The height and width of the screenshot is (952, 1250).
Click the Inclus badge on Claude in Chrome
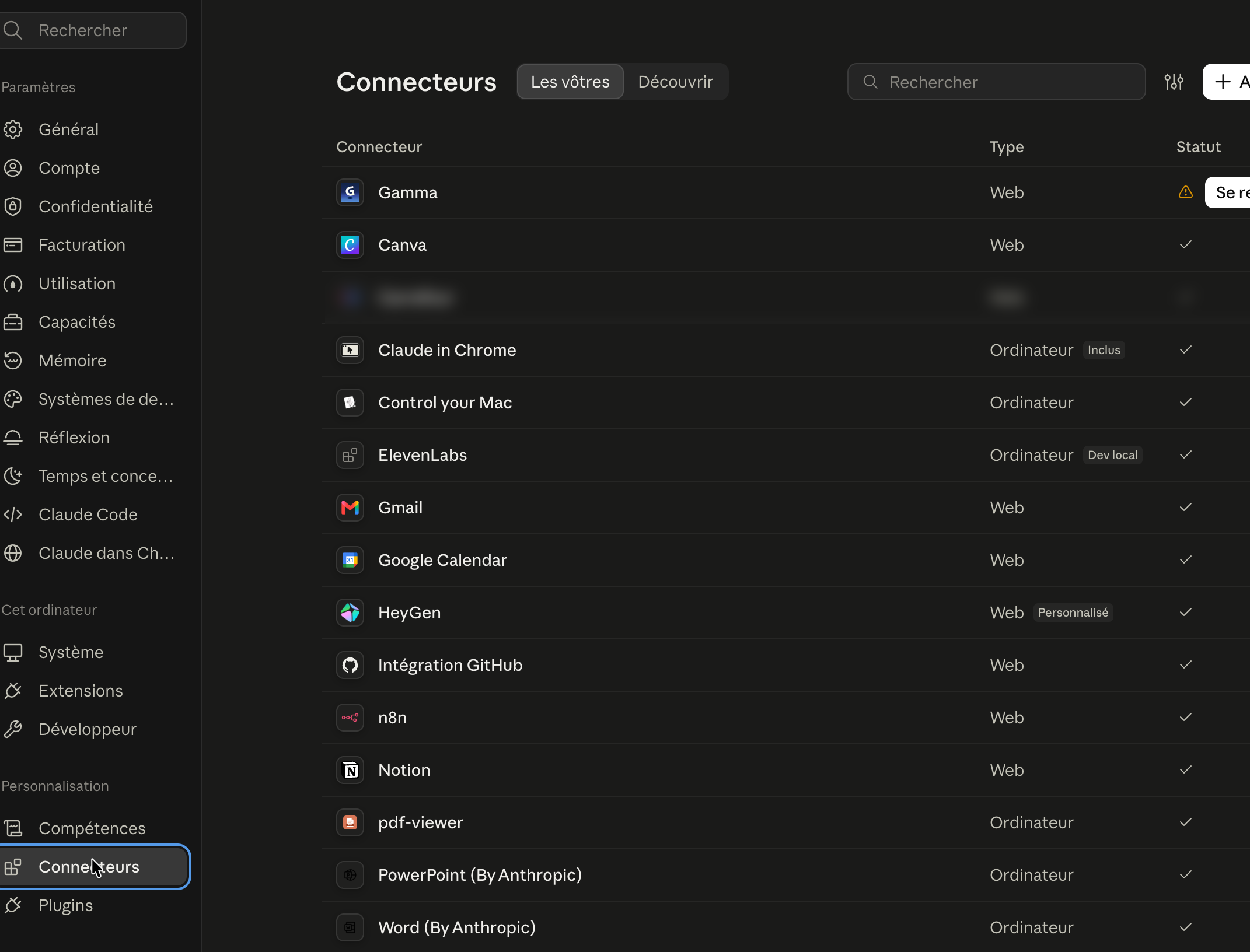[x=1104, y=350]
